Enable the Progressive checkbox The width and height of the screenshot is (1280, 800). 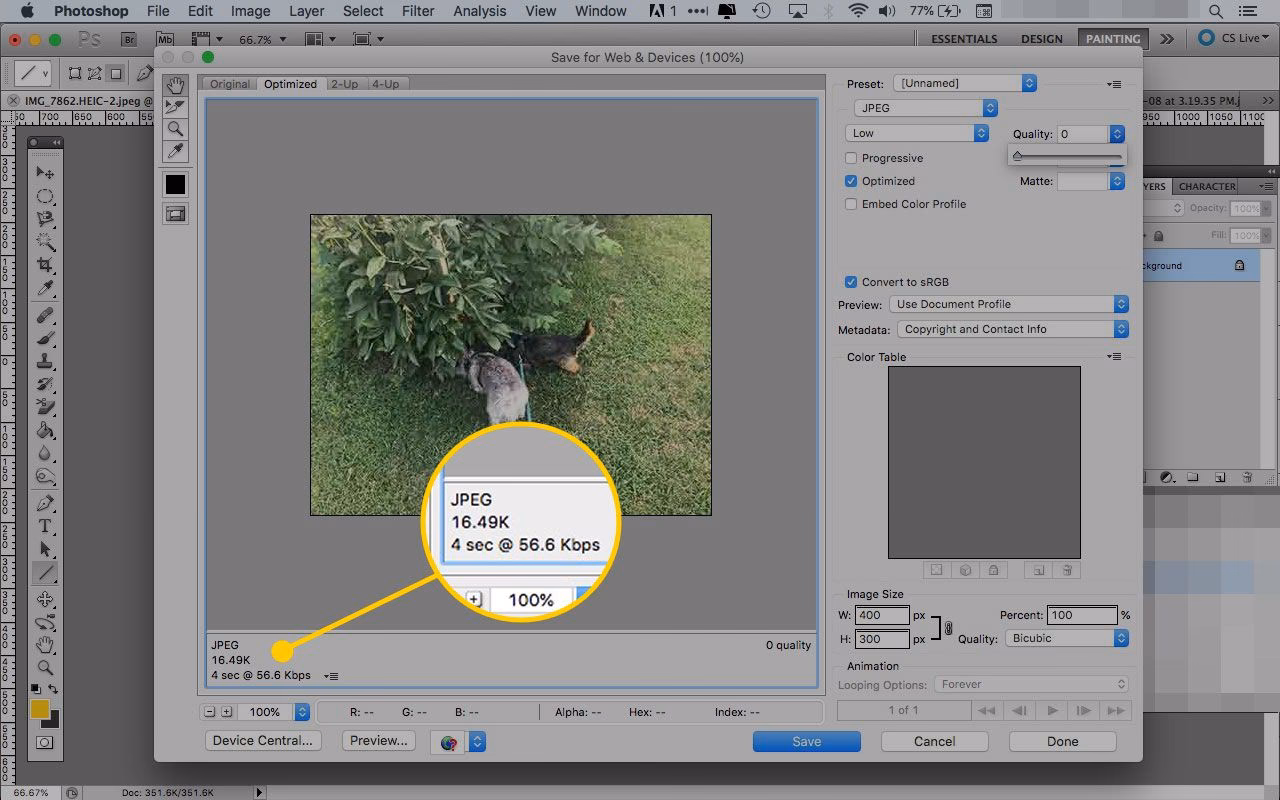851,158
